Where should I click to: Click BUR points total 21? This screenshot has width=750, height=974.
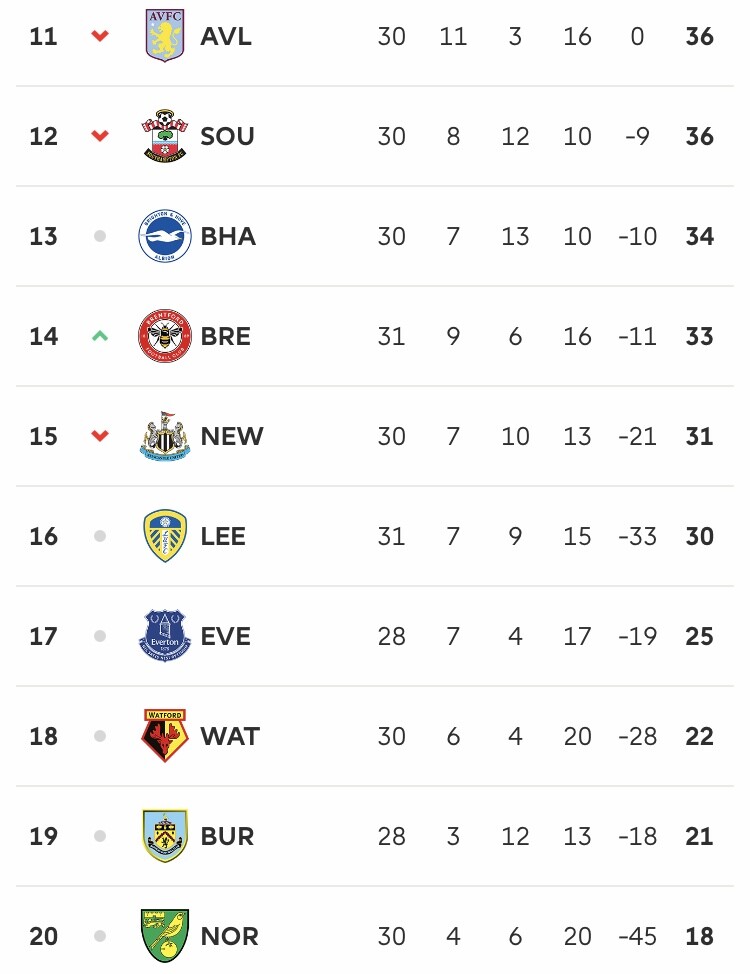point(700,836)
